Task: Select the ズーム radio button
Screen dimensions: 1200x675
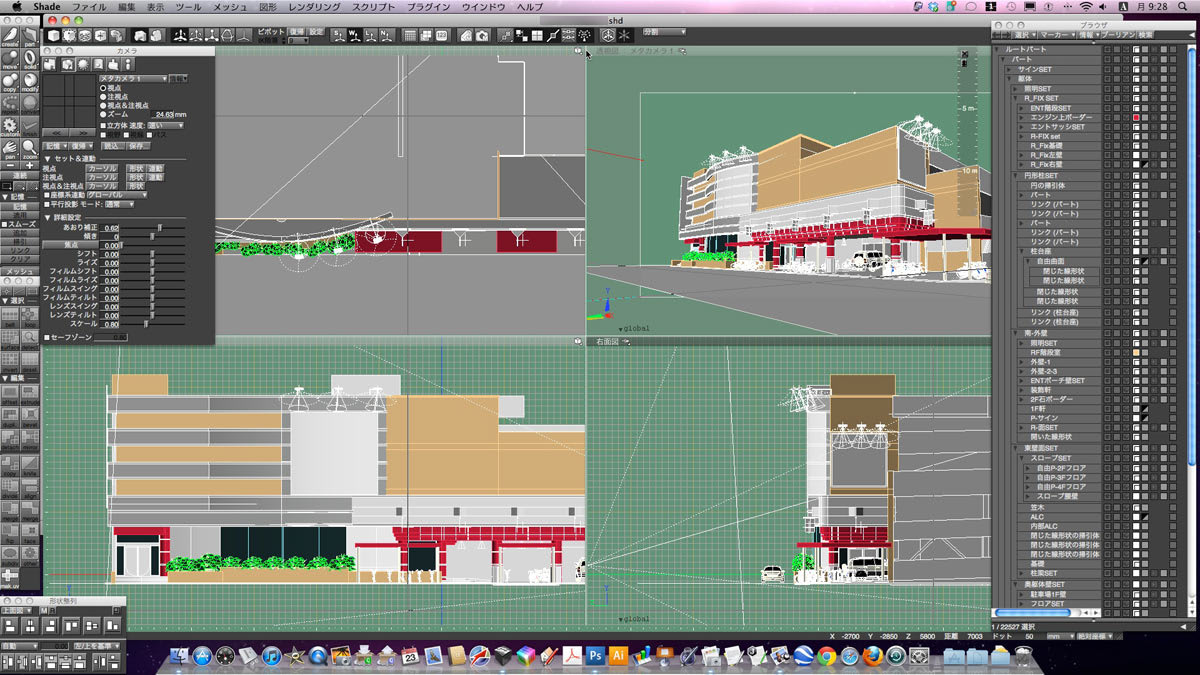Action: (x=103, y=114)
